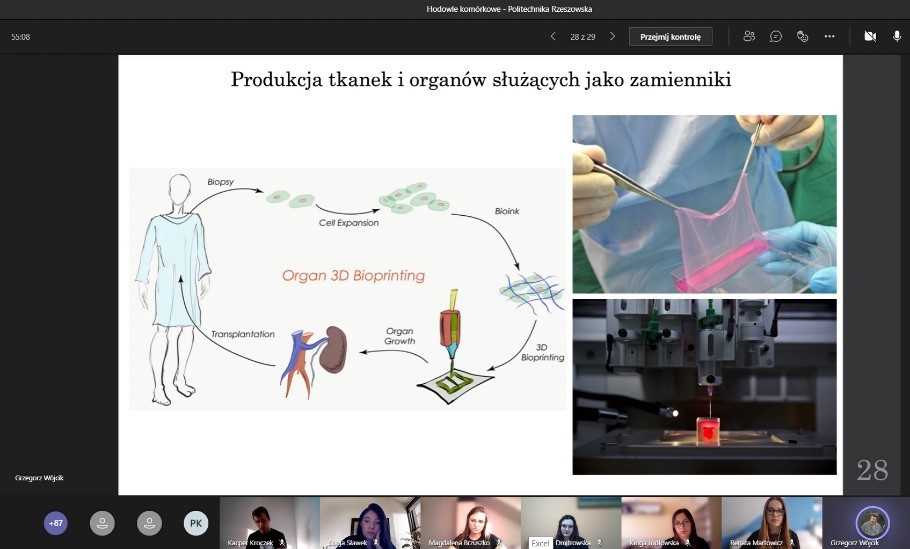Select the PK participant avatar

tap(196, 523)
